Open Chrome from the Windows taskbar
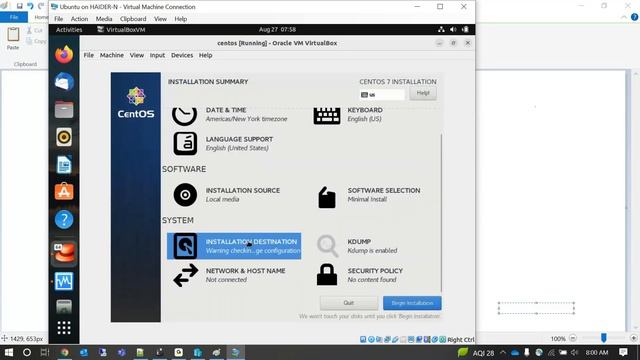The height and width of the screenshot is (360, 640). (x=64, y=352)
